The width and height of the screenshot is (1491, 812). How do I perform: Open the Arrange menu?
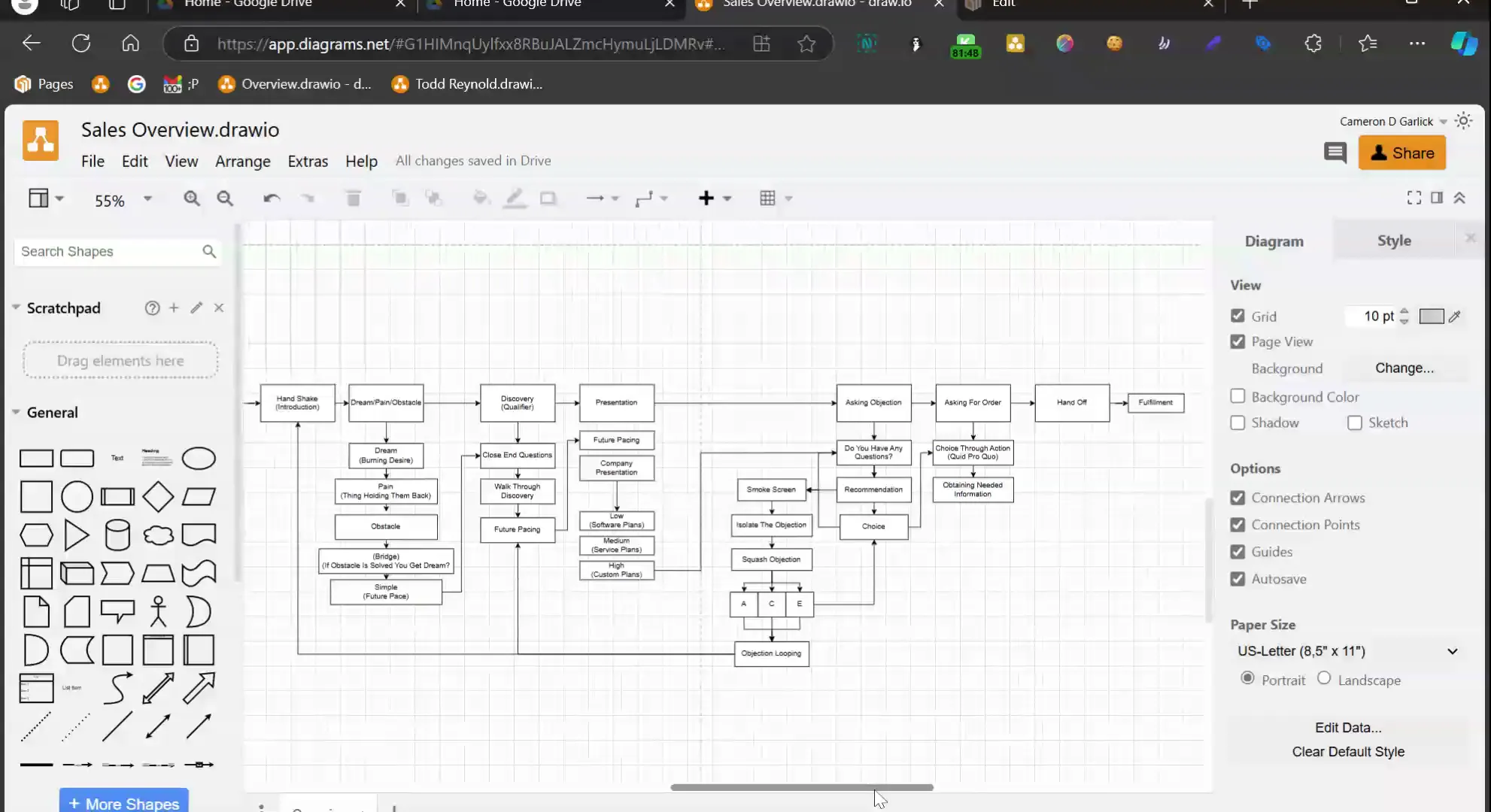(242, 161)
